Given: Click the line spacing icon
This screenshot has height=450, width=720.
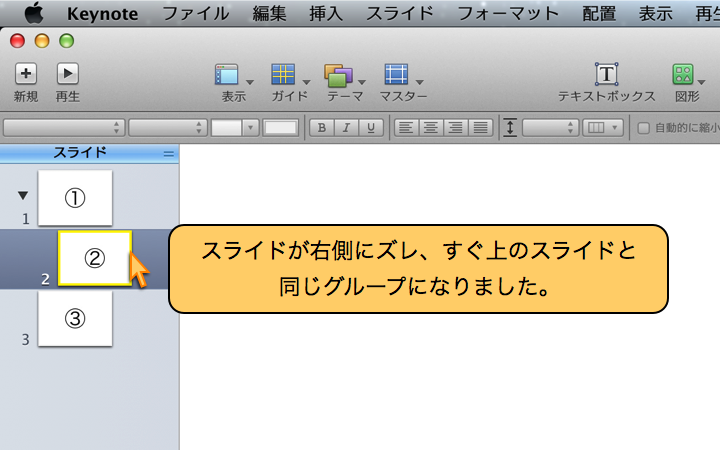Looking at the screenshot, I should coord(510,128).
